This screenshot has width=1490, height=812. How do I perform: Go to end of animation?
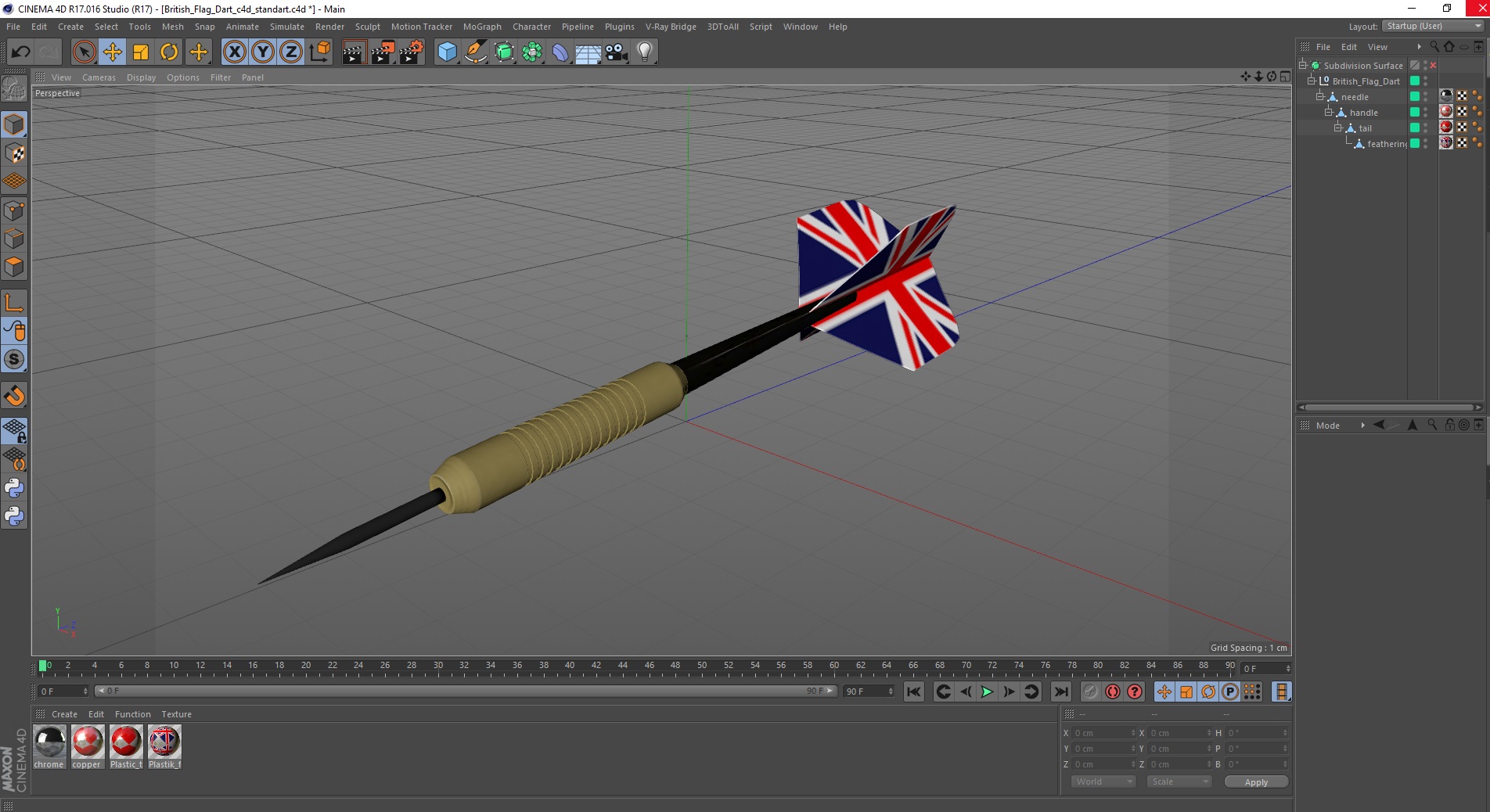point(1060,692)
